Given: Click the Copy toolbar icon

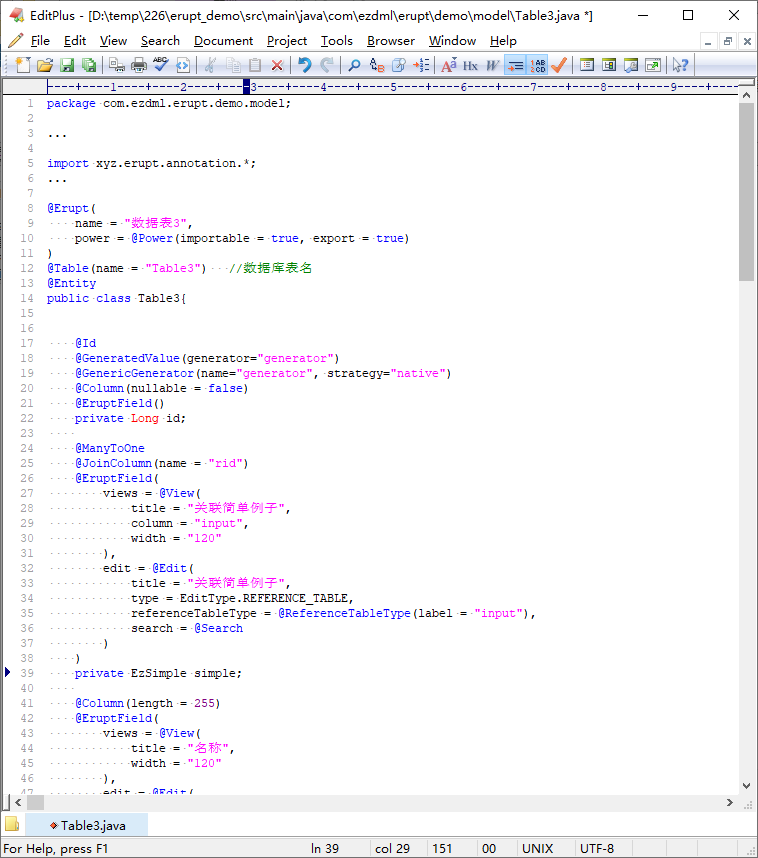Looking at the screenshot, I should (233, 65).
